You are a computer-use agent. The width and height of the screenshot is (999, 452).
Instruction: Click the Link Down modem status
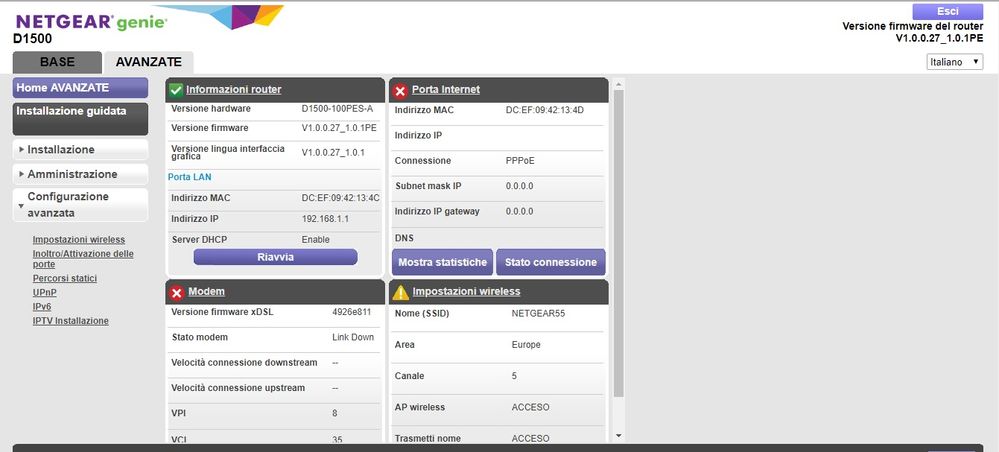353,337
